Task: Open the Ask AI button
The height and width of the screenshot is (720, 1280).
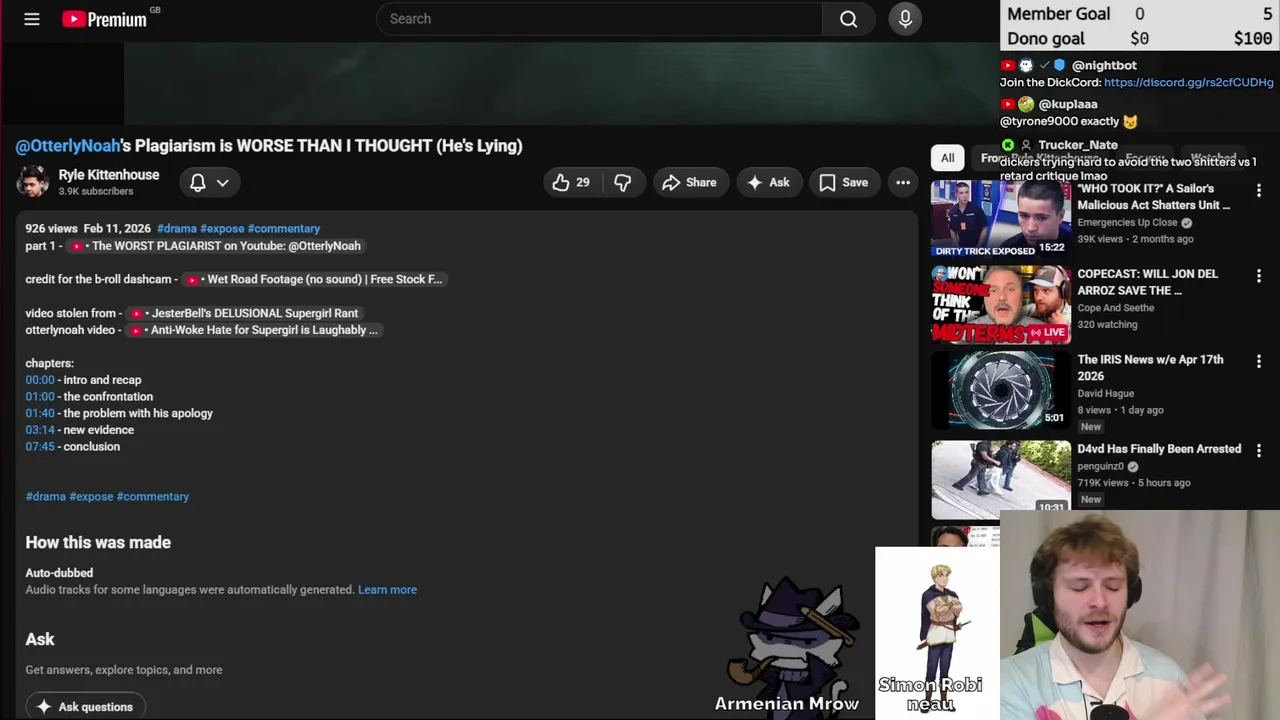Action: click(x=768, y=182)
